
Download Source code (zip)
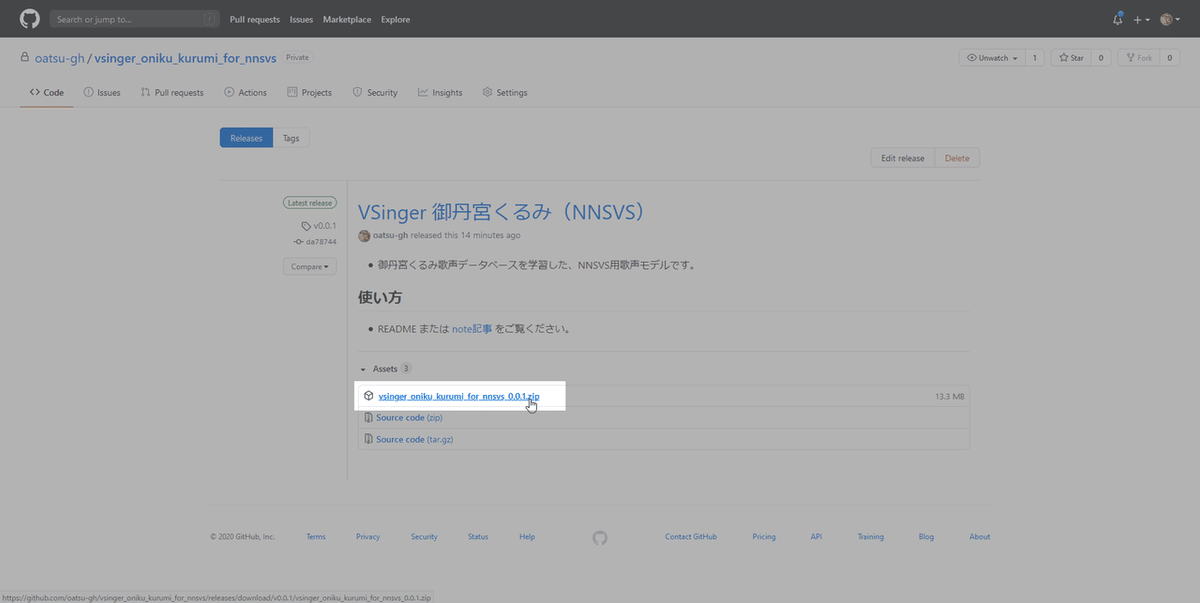[x=409, y=418]
